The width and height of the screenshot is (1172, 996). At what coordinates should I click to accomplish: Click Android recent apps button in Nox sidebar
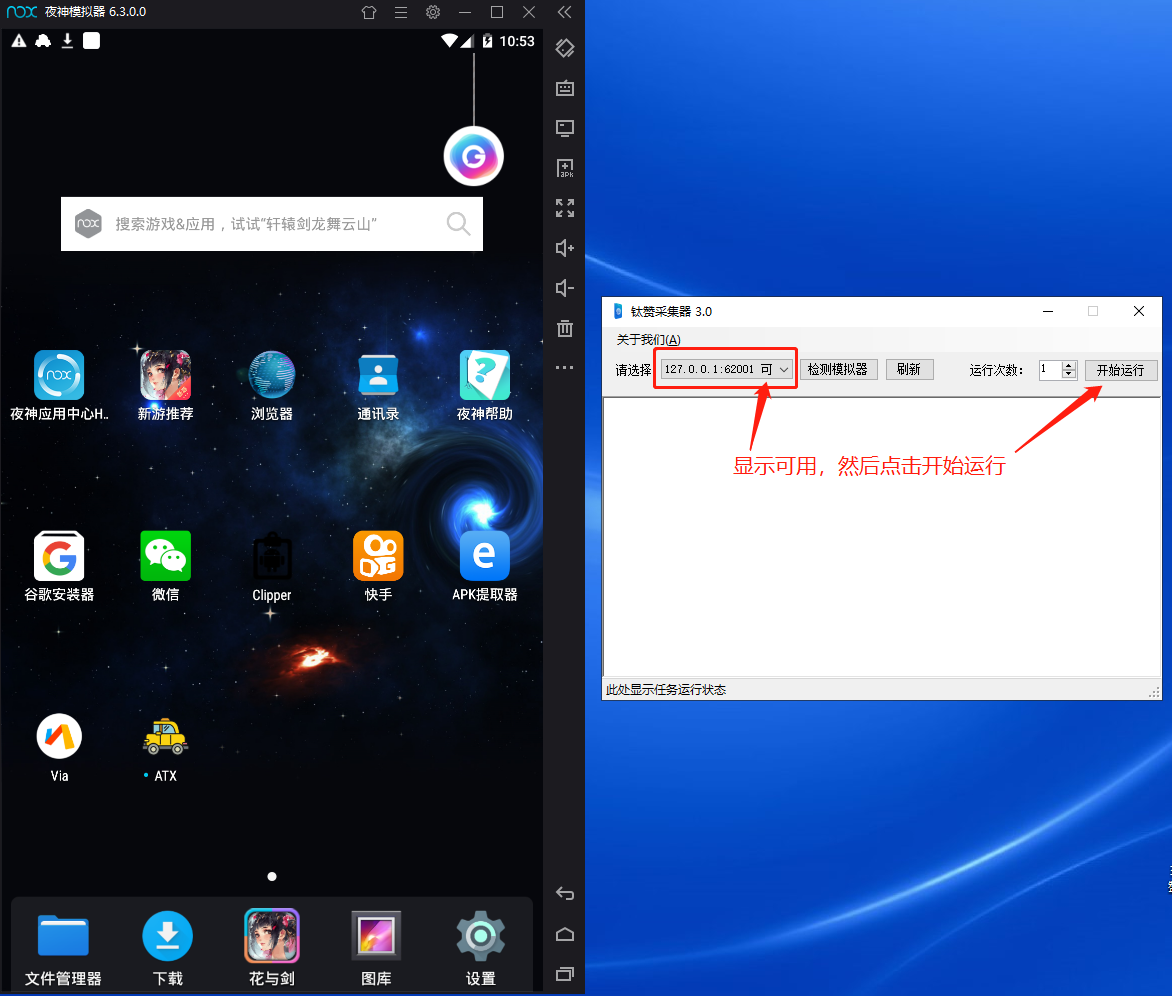pyautogui.click(x=565, y=974)
